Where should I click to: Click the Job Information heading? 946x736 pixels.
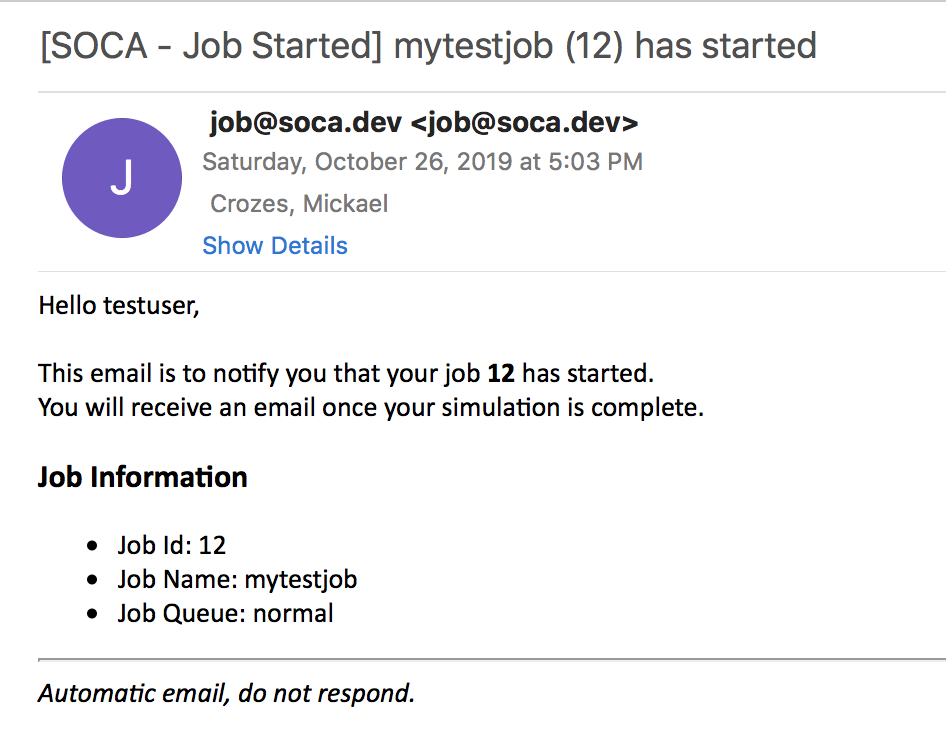click(143, 477)
